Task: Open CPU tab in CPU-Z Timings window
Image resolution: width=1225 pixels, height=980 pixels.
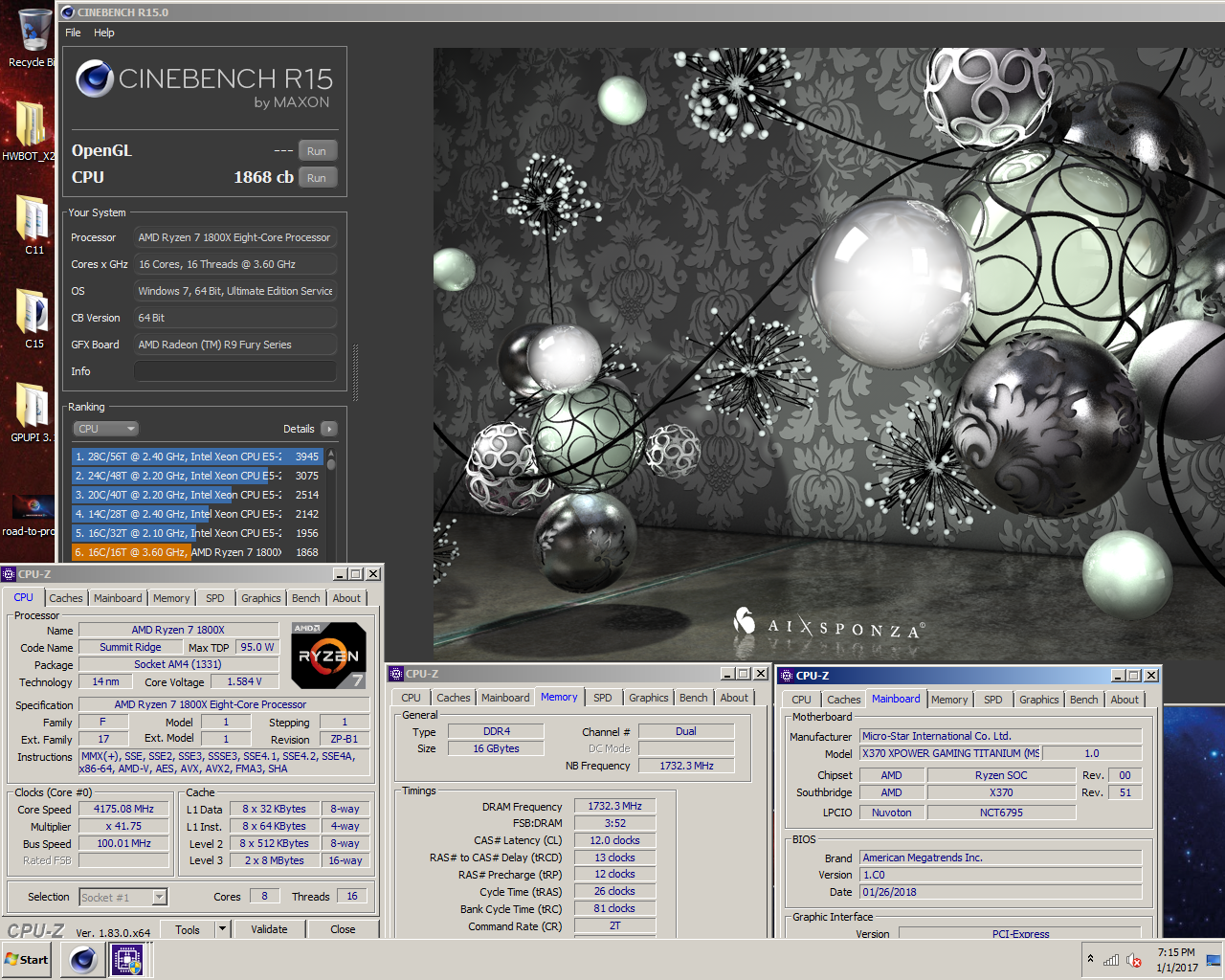Action: [411, 698]
